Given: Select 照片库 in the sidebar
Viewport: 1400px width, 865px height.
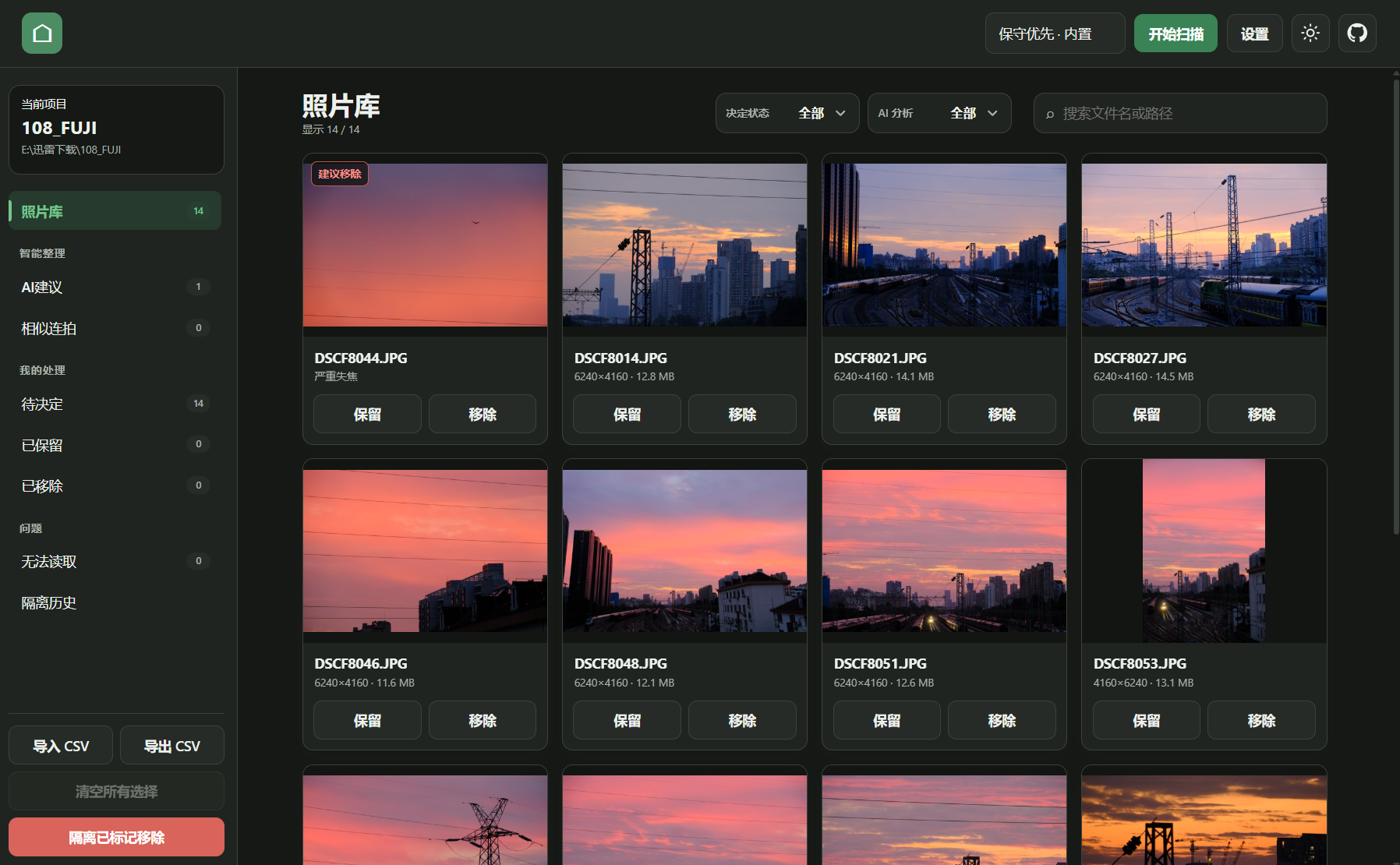Looking at the screenshot, I should pyautogui.click(x=115, y=211).
